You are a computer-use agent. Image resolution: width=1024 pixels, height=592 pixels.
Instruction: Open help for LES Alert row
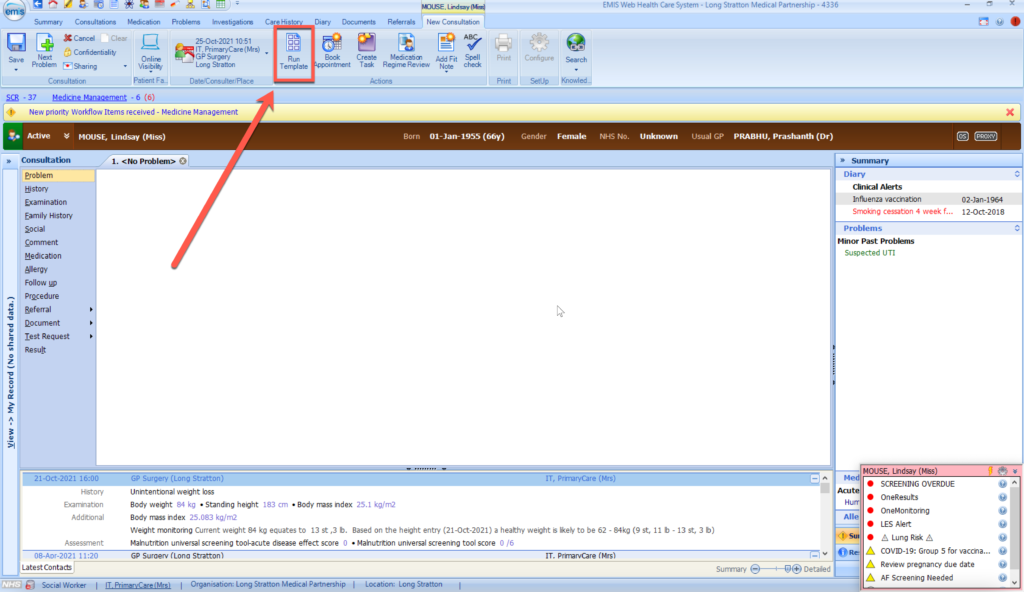(1002, 524)
